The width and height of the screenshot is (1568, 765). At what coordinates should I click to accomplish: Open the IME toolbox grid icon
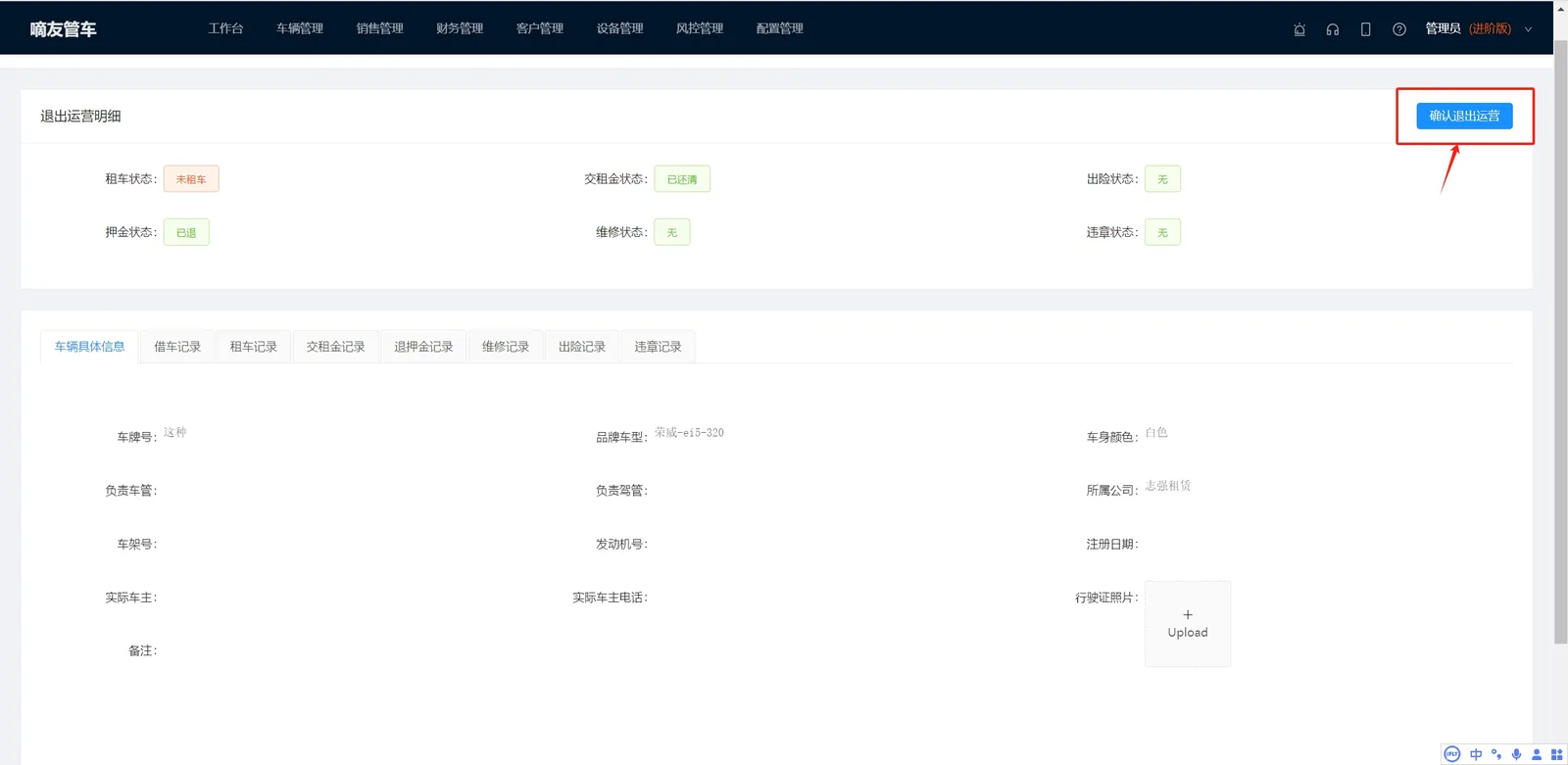tap(1557, 754)
